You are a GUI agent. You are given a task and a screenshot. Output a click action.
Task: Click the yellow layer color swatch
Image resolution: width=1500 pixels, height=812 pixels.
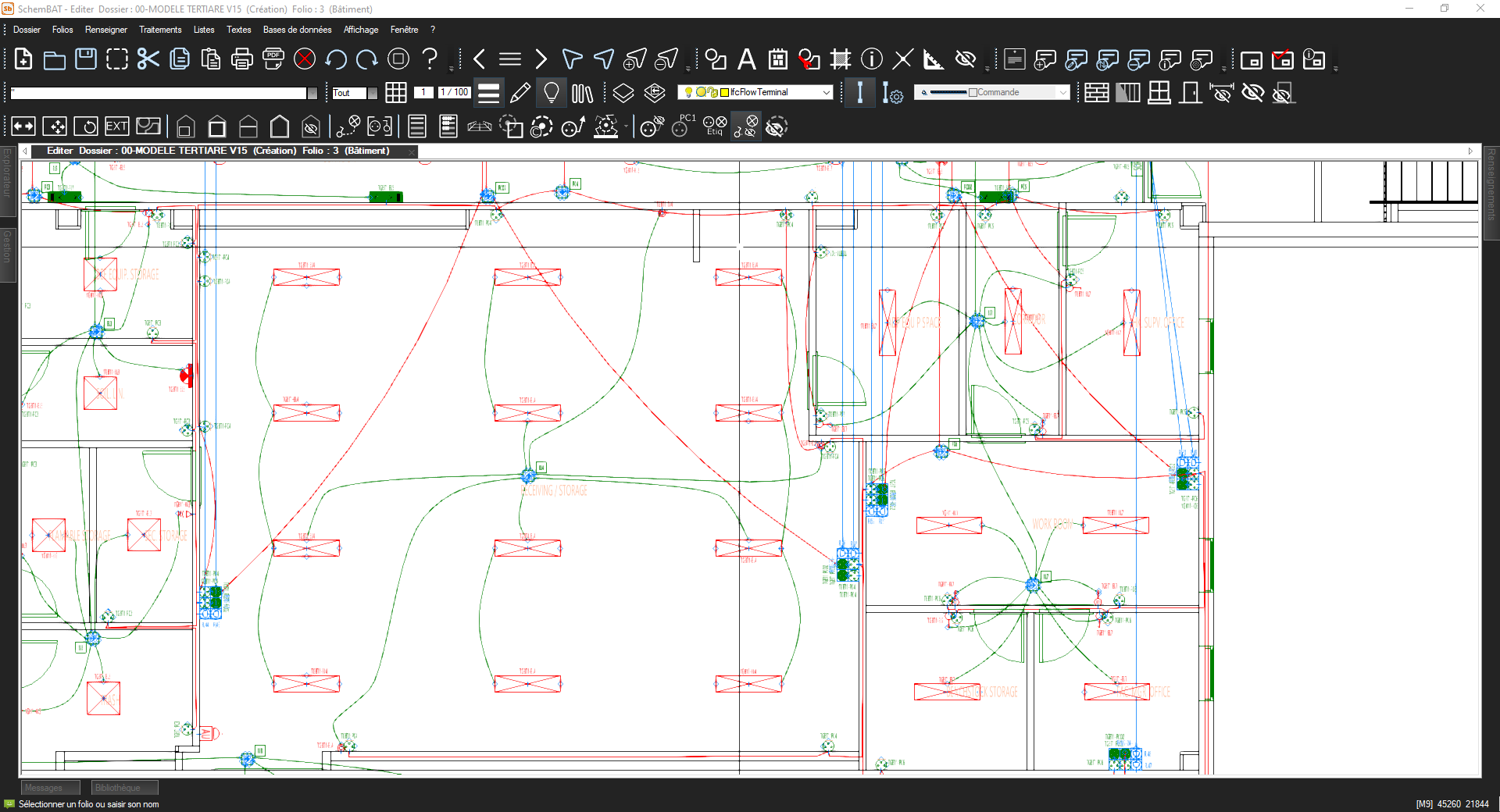pyautogui.click(x=724, y=92)
